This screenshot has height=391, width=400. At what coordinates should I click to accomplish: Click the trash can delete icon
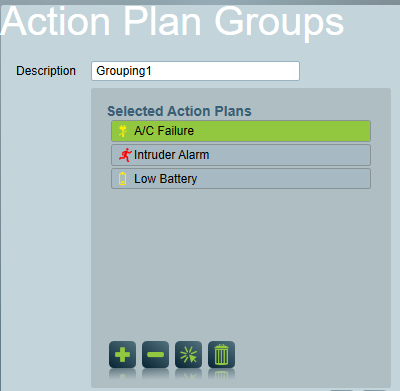pos(221,355)
